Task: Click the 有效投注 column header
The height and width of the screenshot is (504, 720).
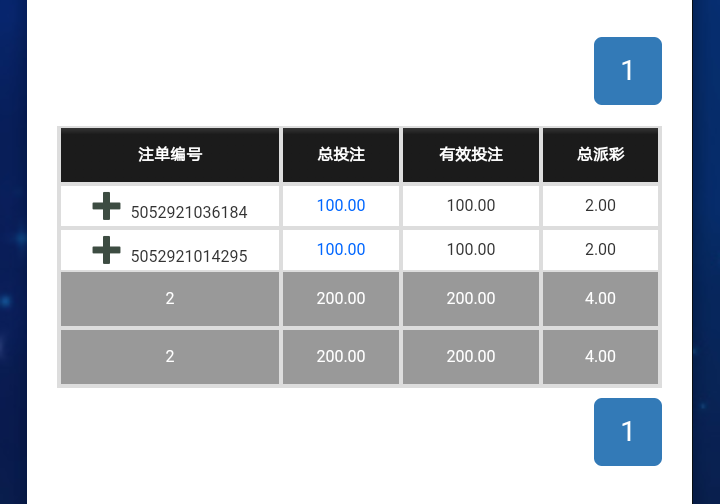Action: point(471,155)
